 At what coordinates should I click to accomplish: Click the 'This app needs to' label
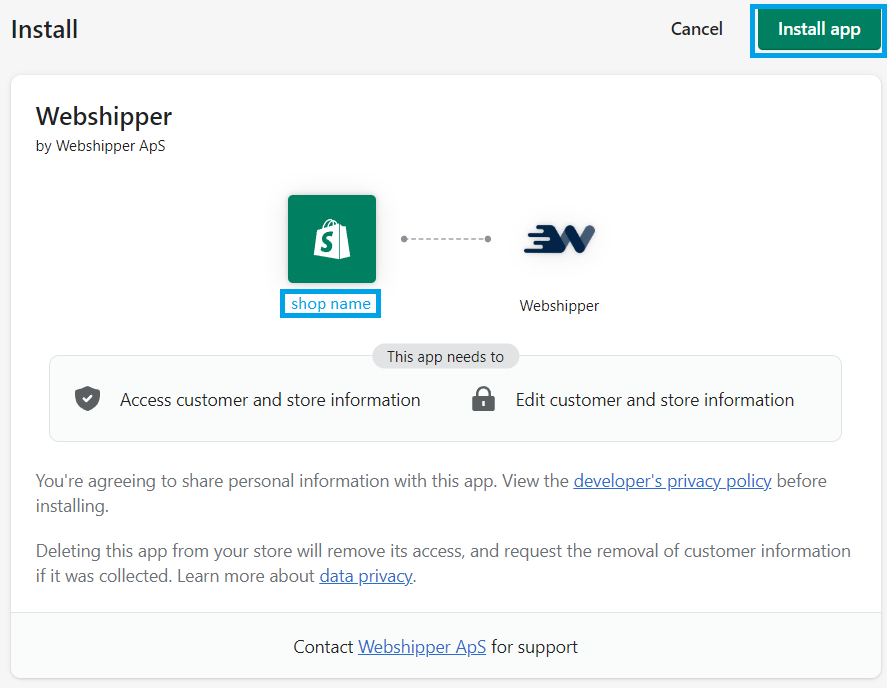tap(445, 356)
